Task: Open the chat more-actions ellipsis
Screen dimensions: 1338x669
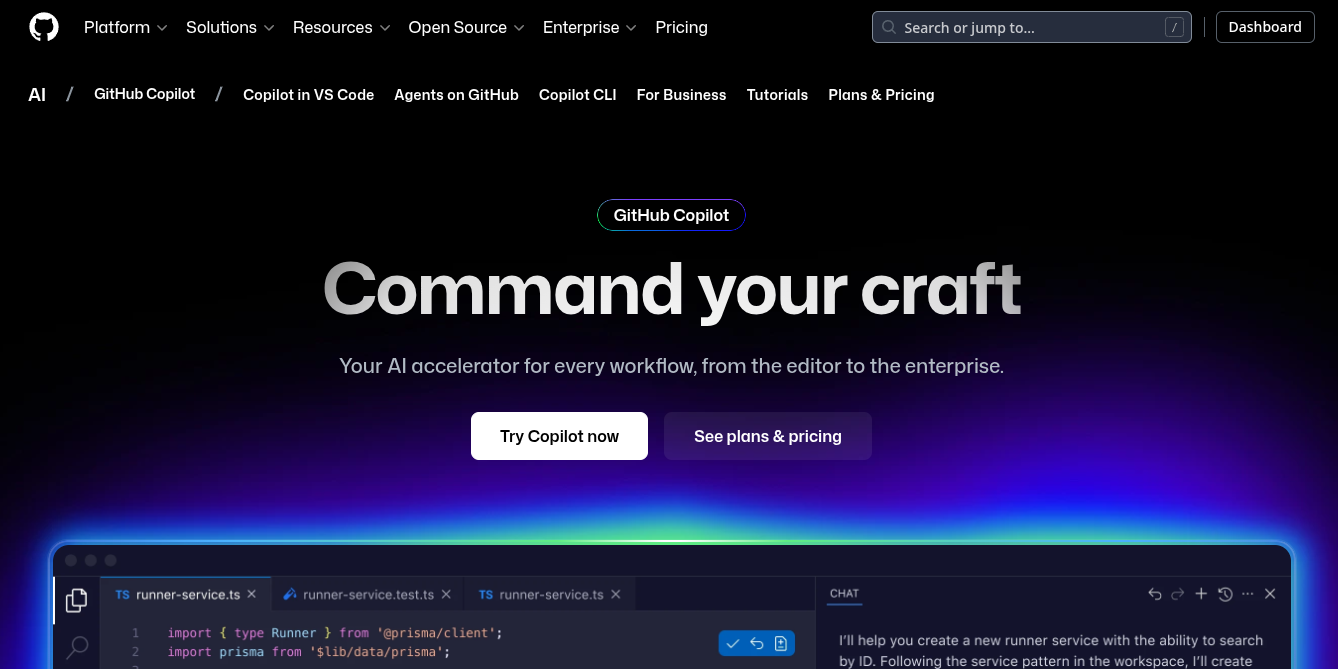Action: [x=1247, y=593]
